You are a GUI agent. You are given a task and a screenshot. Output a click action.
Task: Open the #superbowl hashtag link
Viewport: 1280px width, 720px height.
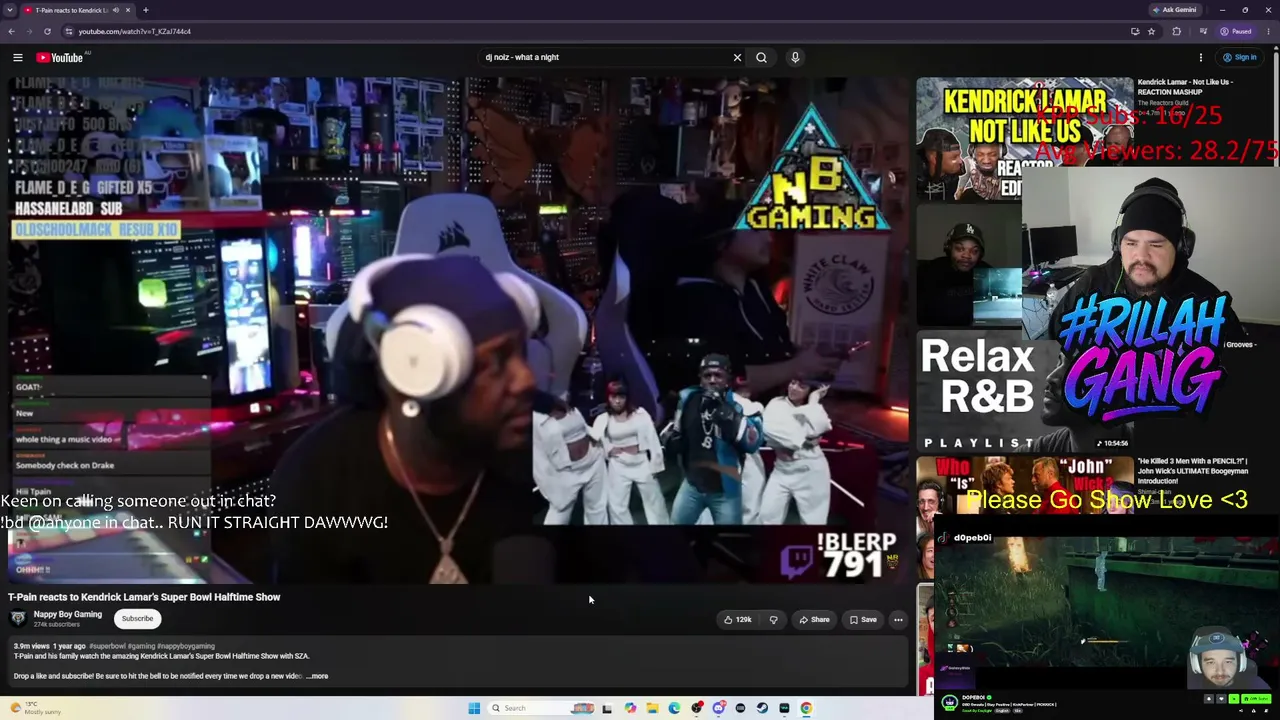pyautogui.click(x=107, y=646)
